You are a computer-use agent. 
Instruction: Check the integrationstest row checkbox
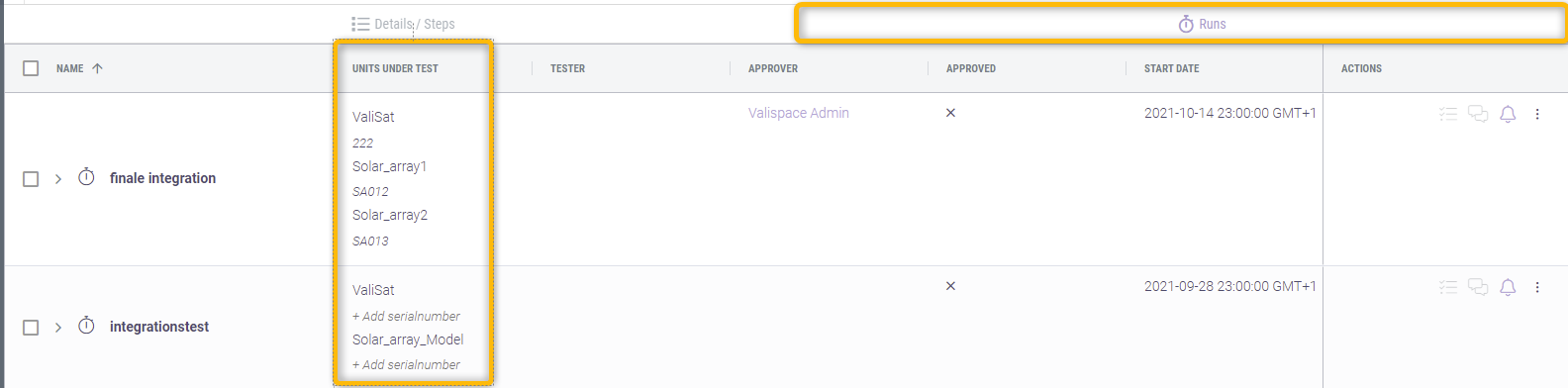click(31, 328)
